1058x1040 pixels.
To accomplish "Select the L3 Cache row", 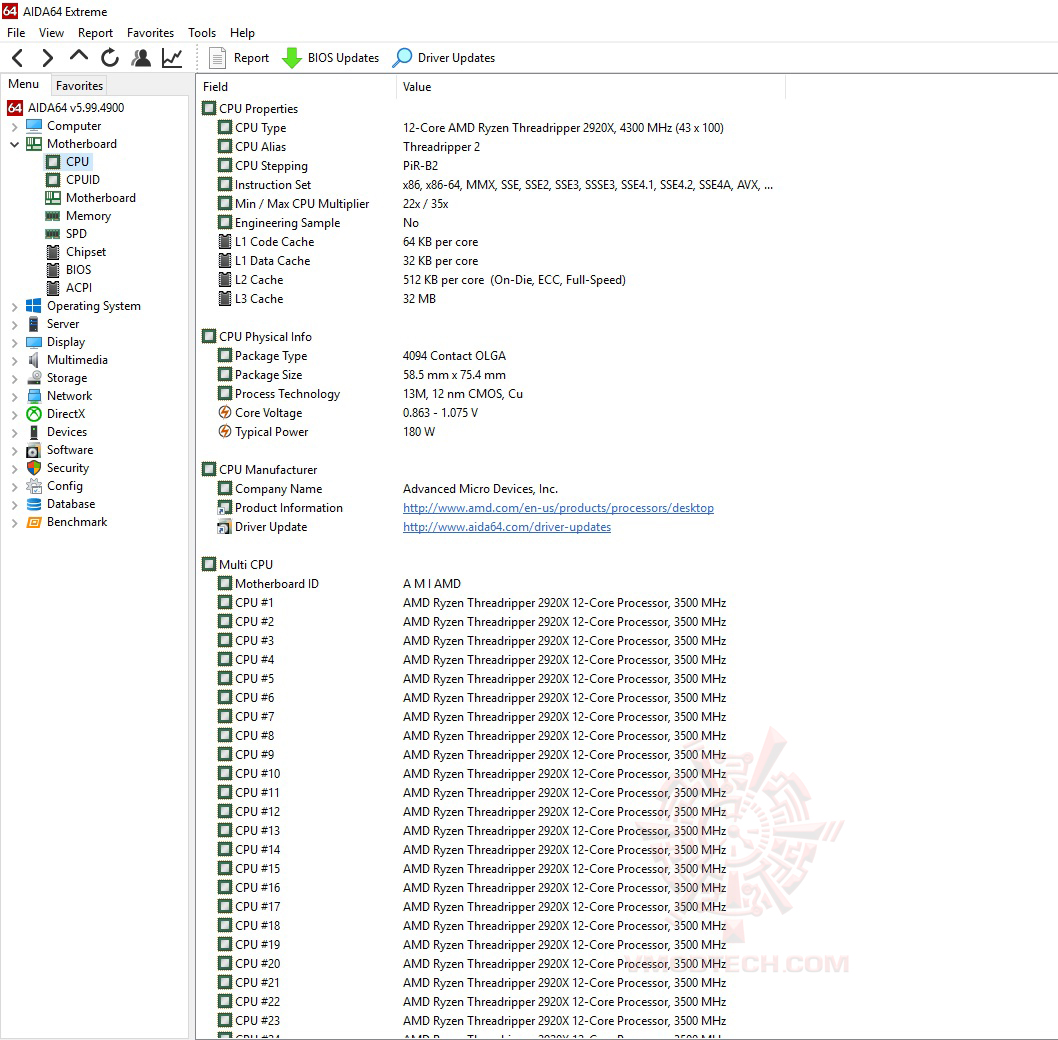I will click(x=327, y=298).
